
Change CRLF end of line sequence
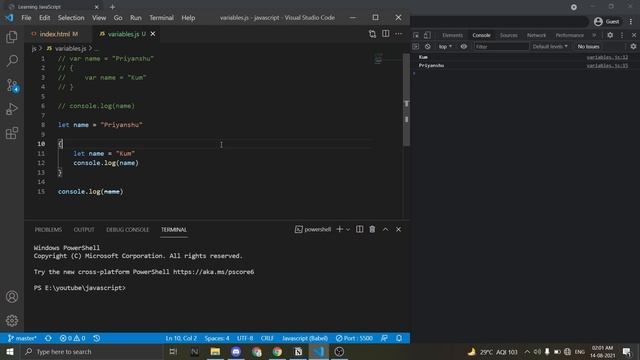point(267,338)
